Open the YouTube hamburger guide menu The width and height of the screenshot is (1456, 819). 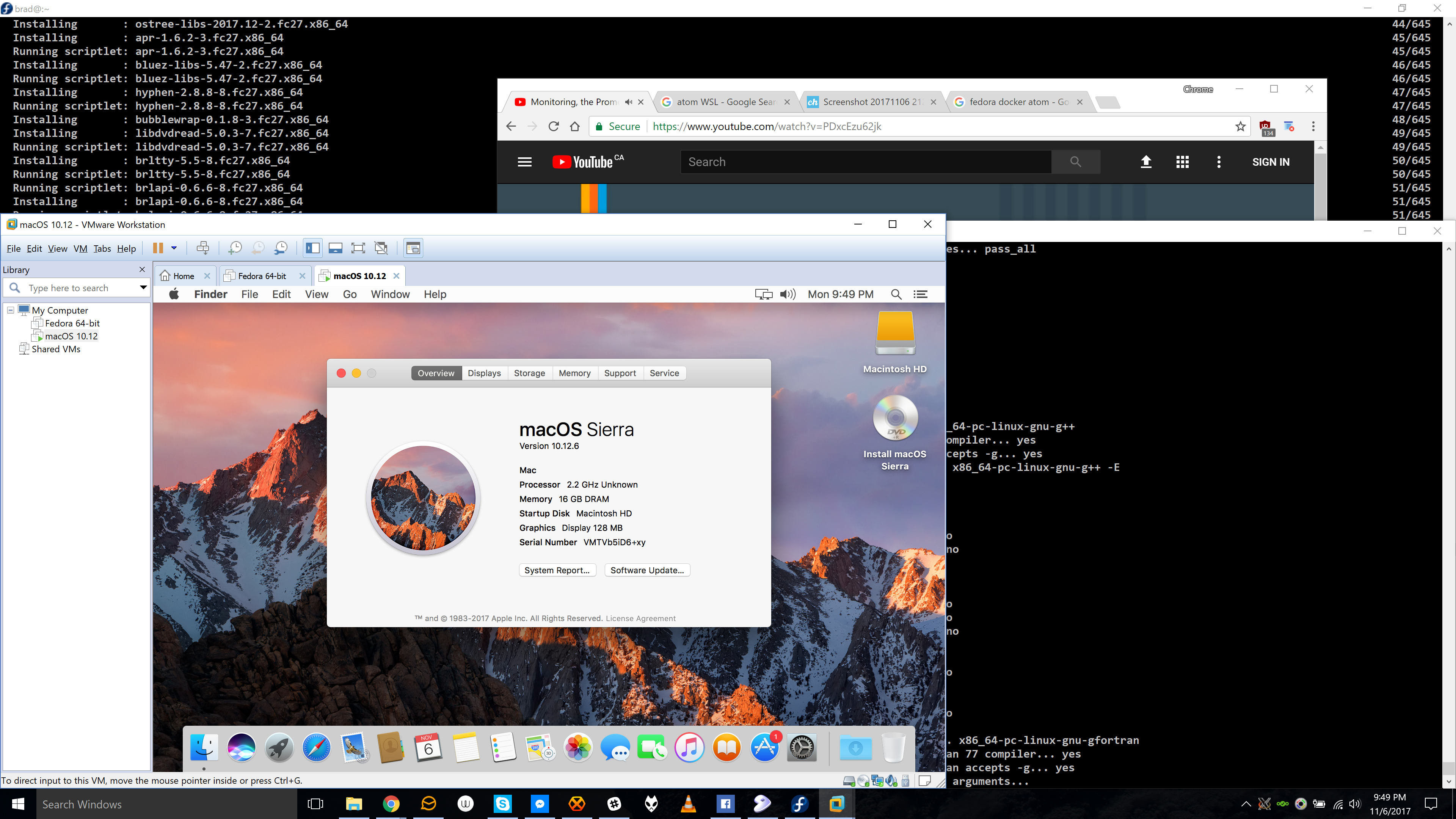tap(524, 162)
